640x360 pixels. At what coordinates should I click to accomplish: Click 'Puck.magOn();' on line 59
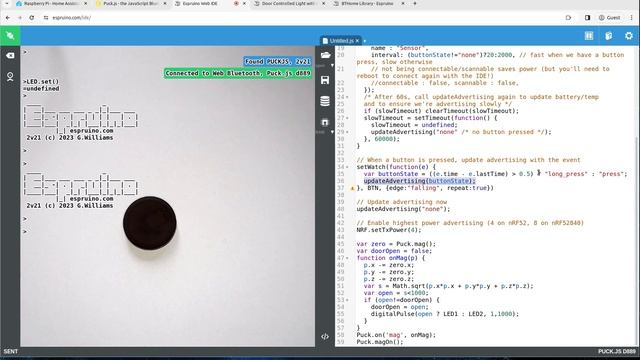[x=380, y=342]
